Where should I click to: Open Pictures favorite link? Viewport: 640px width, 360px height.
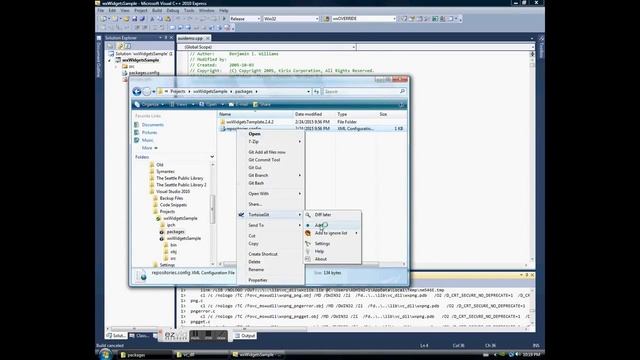149,132
